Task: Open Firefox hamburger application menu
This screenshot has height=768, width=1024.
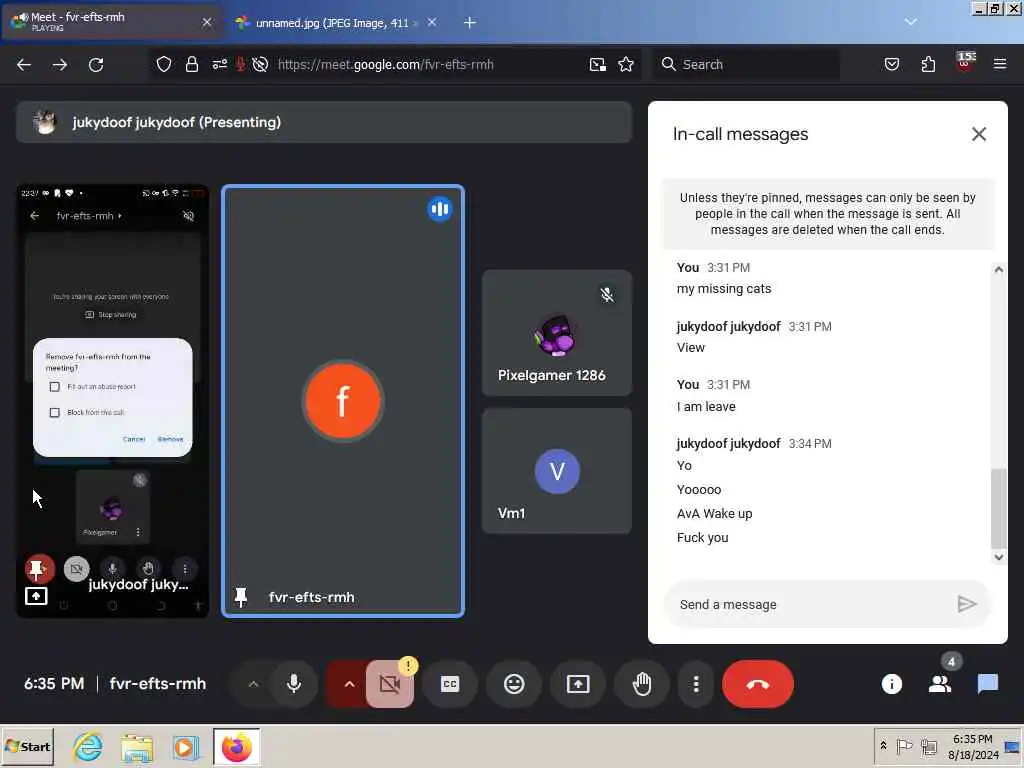Action: [1000, 64]
